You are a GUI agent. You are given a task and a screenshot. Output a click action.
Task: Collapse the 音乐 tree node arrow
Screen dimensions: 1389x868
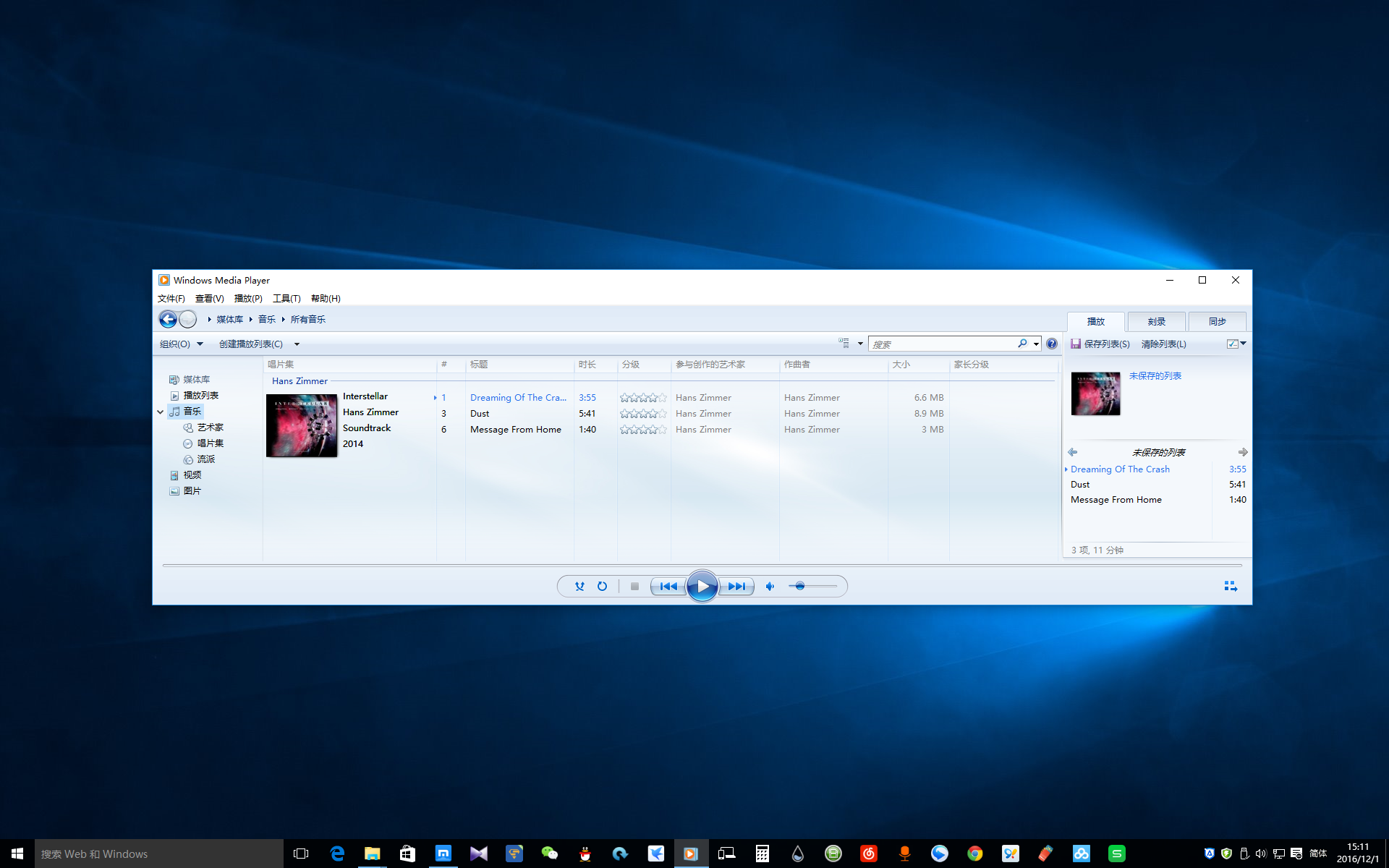tap(161, 412)
